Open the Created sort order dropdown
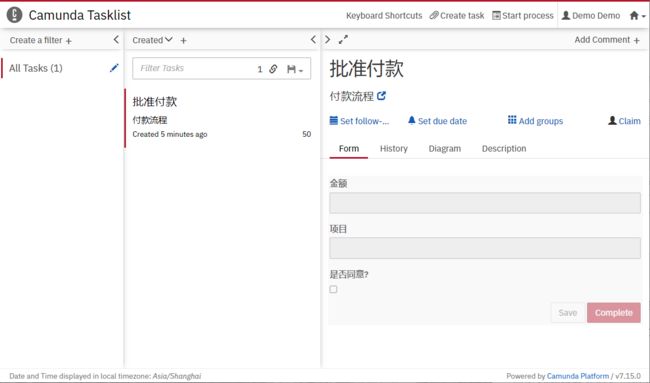Viewport: 650px width, 383px height. click(152, 40)
